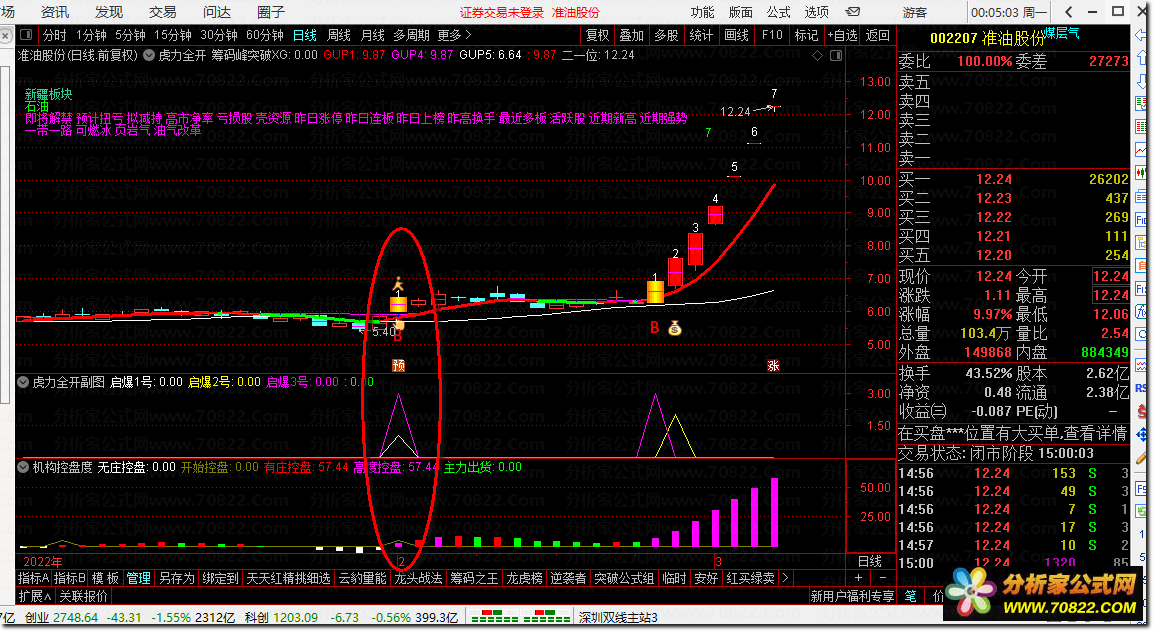Click the red 涨 marker at chart right
Screen dimensions: 1155x632
click(x=773, y=365)
